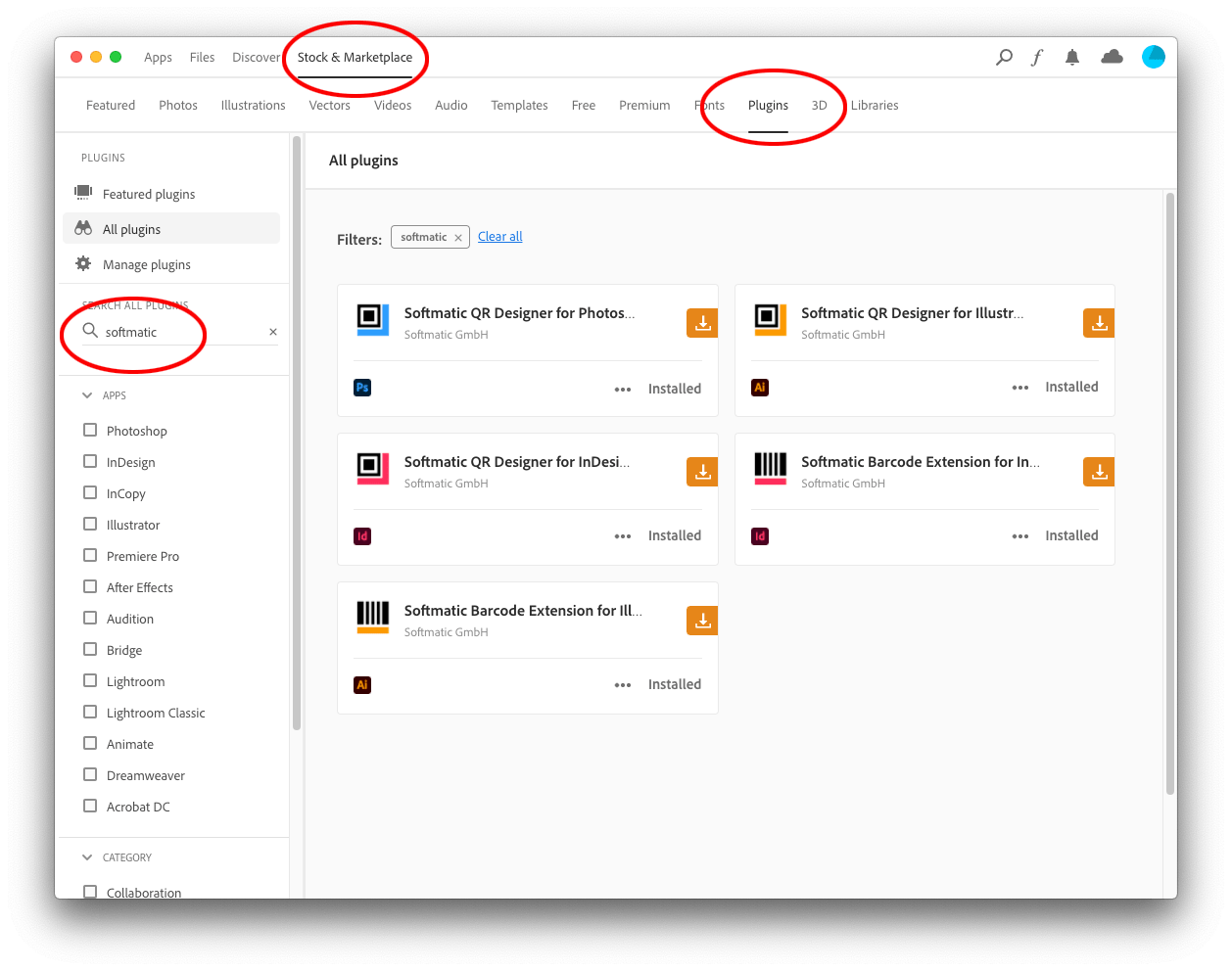This screenshot has height=971, width=1232.
Task: Open the Stock & Marketplace tab
Action: [355, 58]
